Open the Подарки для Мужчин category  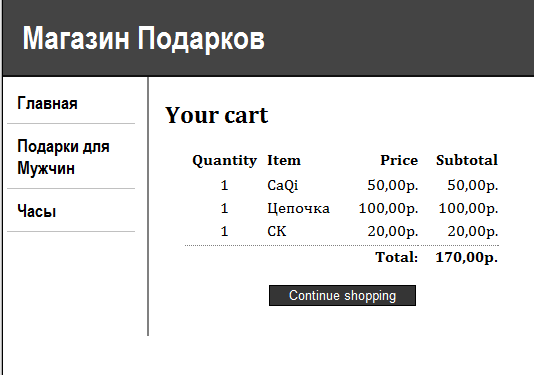click(63, 157)
